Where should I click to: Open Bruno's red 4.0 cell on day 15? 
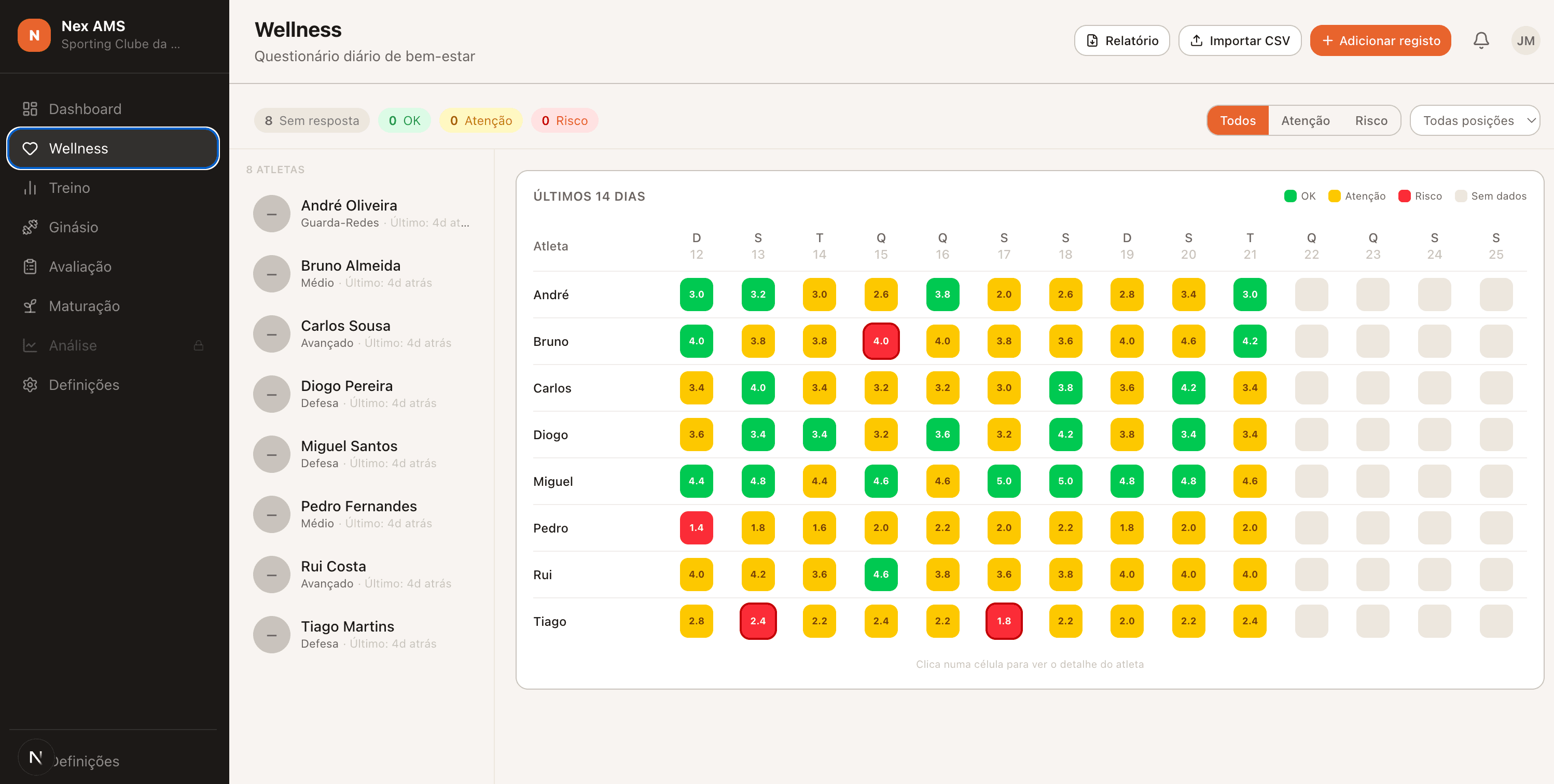click(881, 341)
